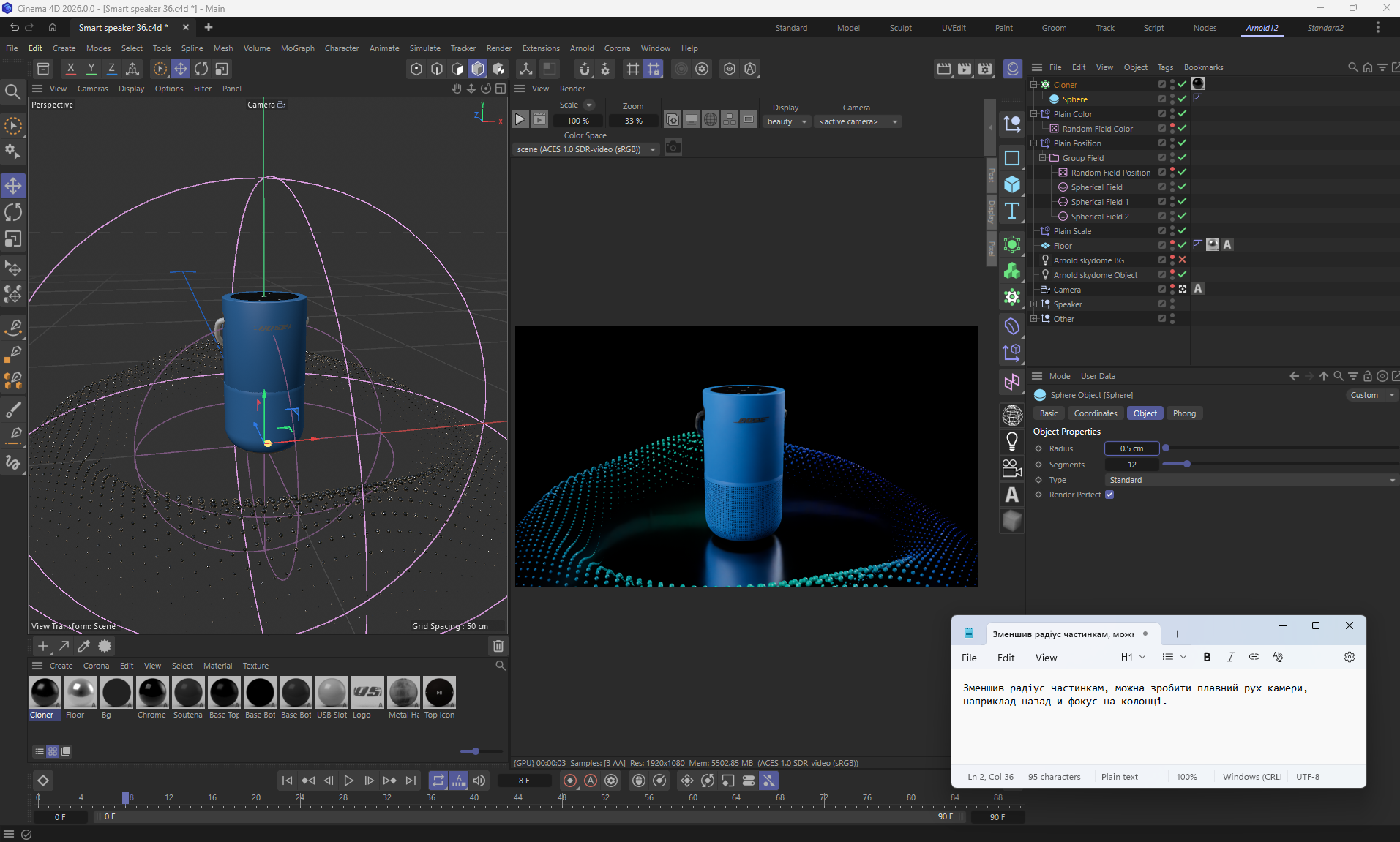This screenshot has height=842, width=1400.
Task: Select the Chrome material thumbnail
Action: point(152,692)
